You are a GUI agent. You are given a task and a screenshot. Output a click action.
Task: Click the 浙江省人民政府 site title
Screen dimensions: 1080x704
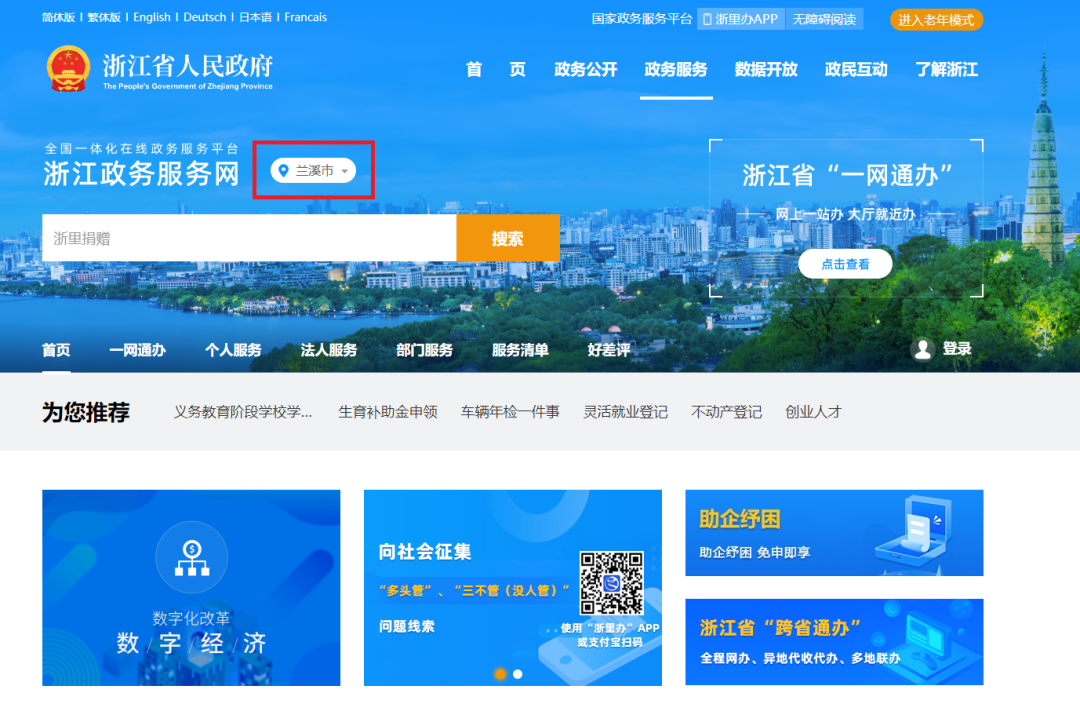(x=187, y=66)
